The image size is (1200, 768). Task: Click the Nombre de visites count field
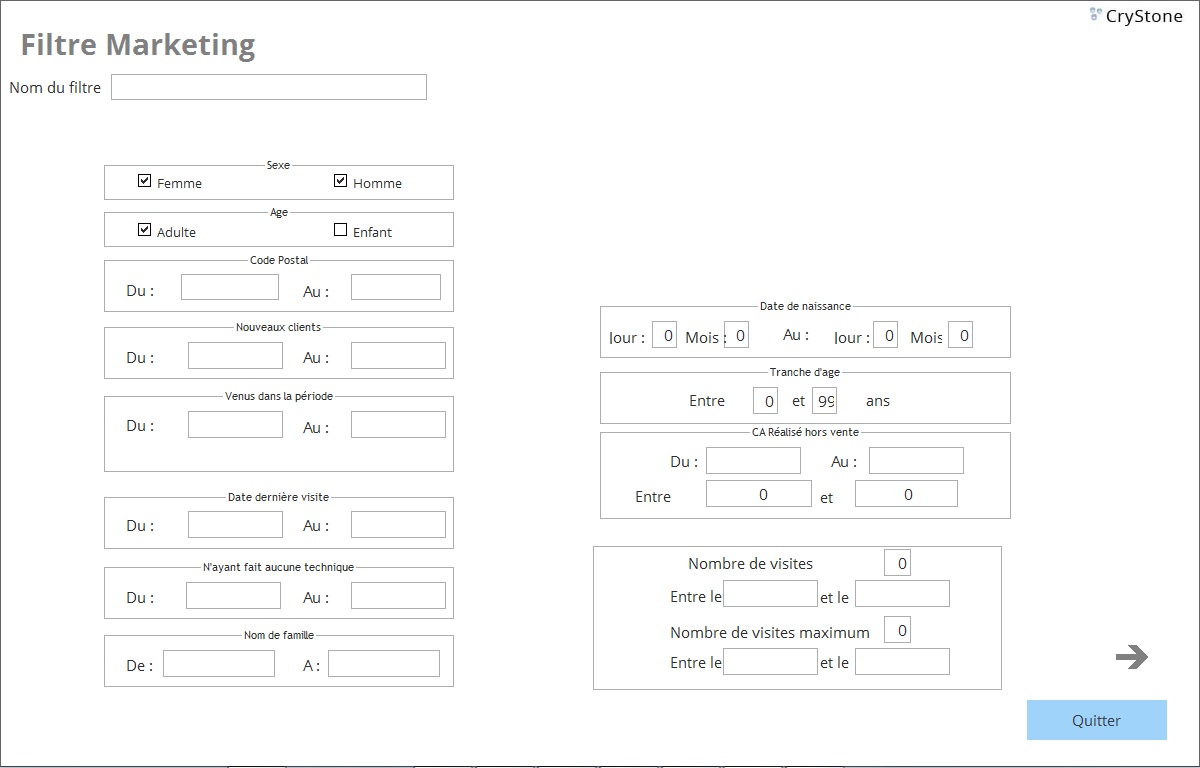coord(897,563)
